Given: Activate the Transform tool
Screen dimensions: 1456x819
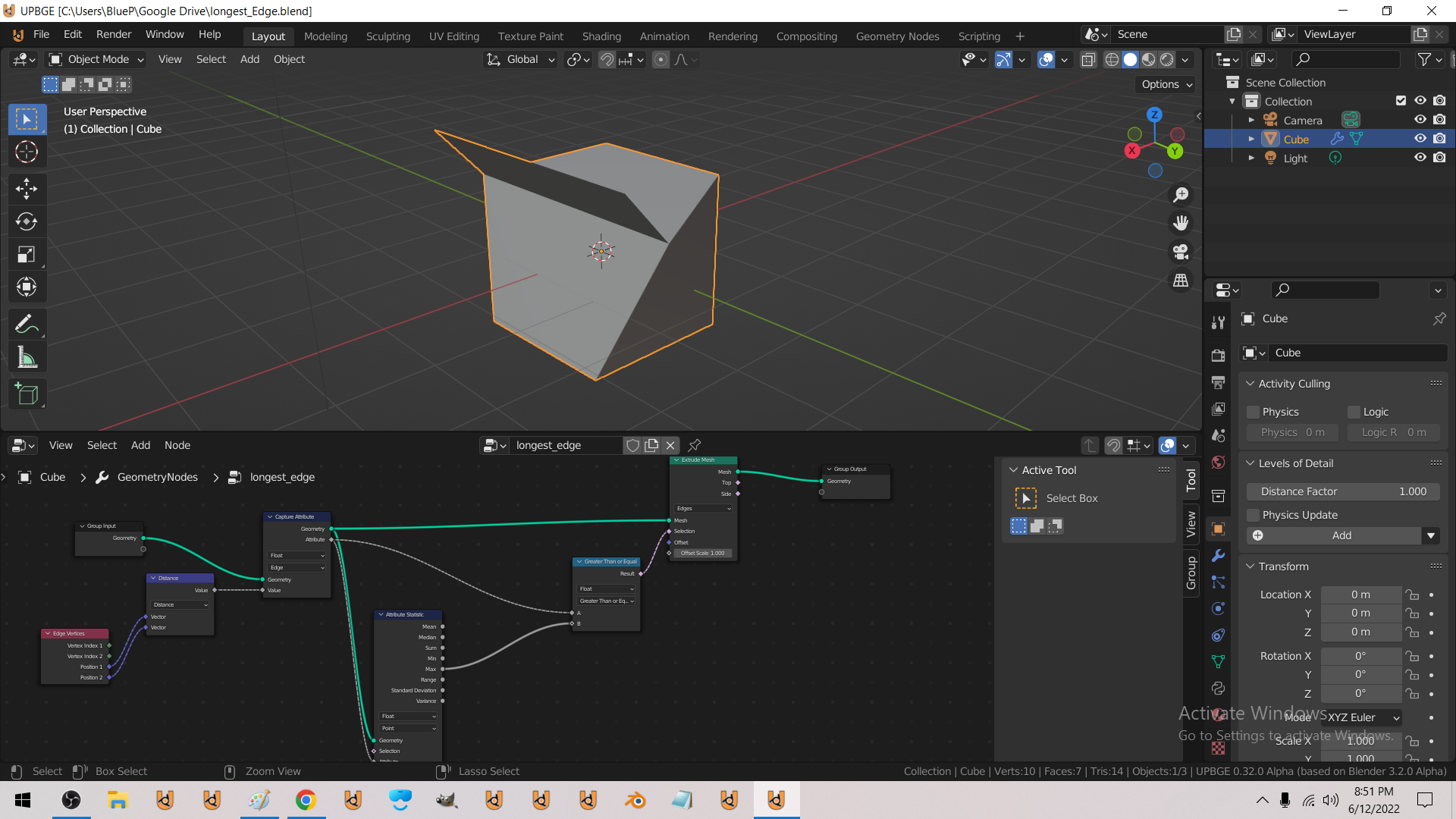Looking at the screenshot, I should [x=27, y=287].
